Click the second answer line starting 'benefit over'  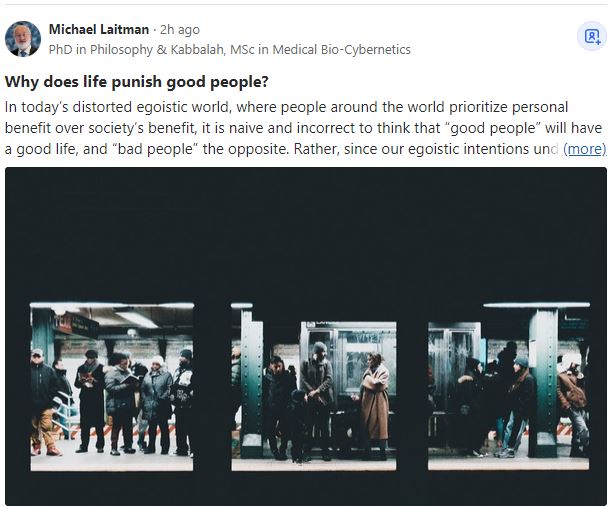303,128
